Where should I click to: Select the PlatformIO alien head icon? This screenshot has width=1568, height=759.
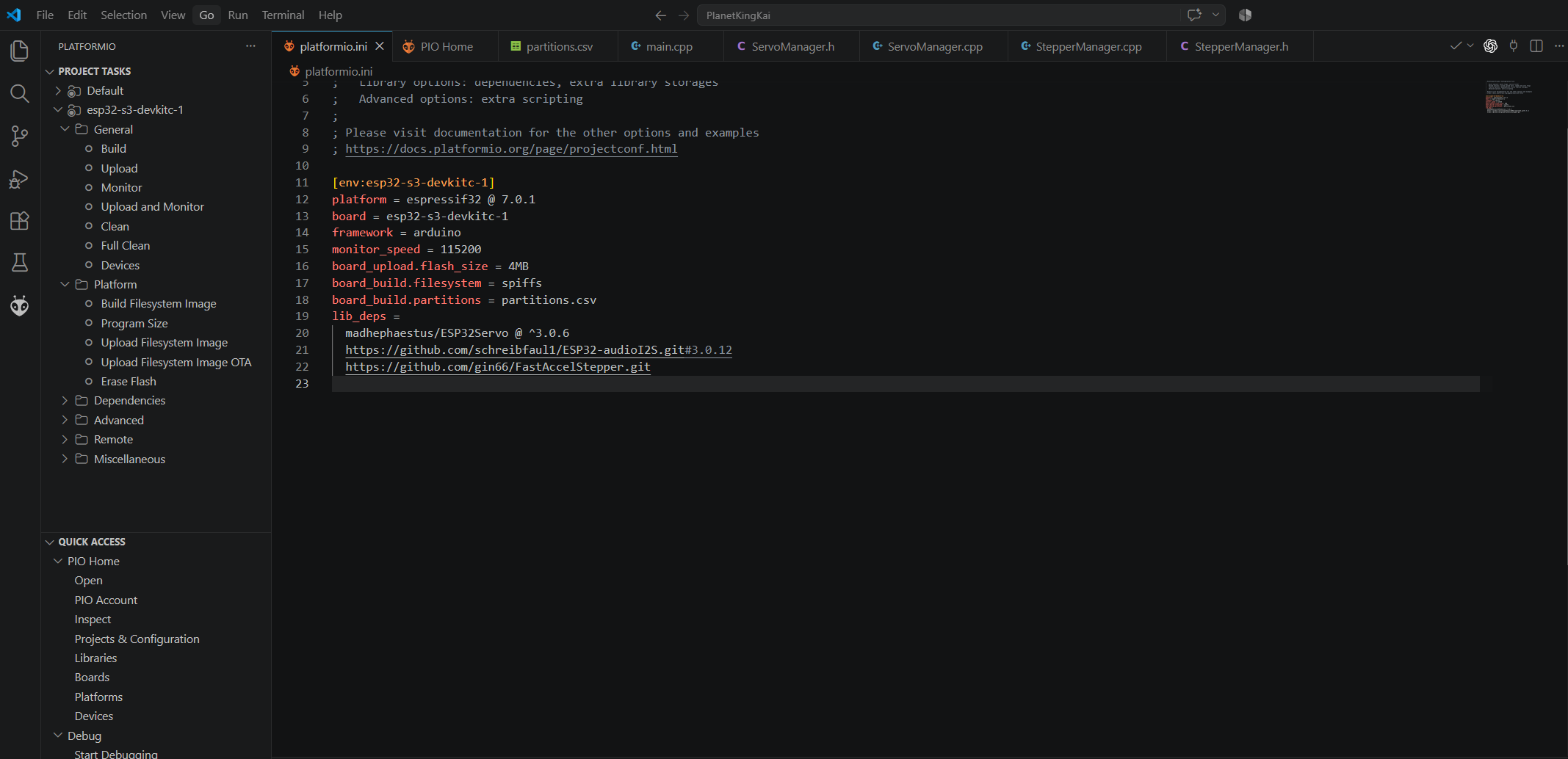20,305
